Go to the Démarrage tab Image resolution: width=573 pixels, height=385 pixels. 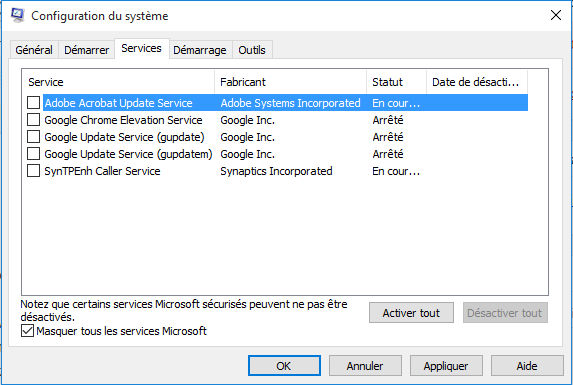click(200, 50)
